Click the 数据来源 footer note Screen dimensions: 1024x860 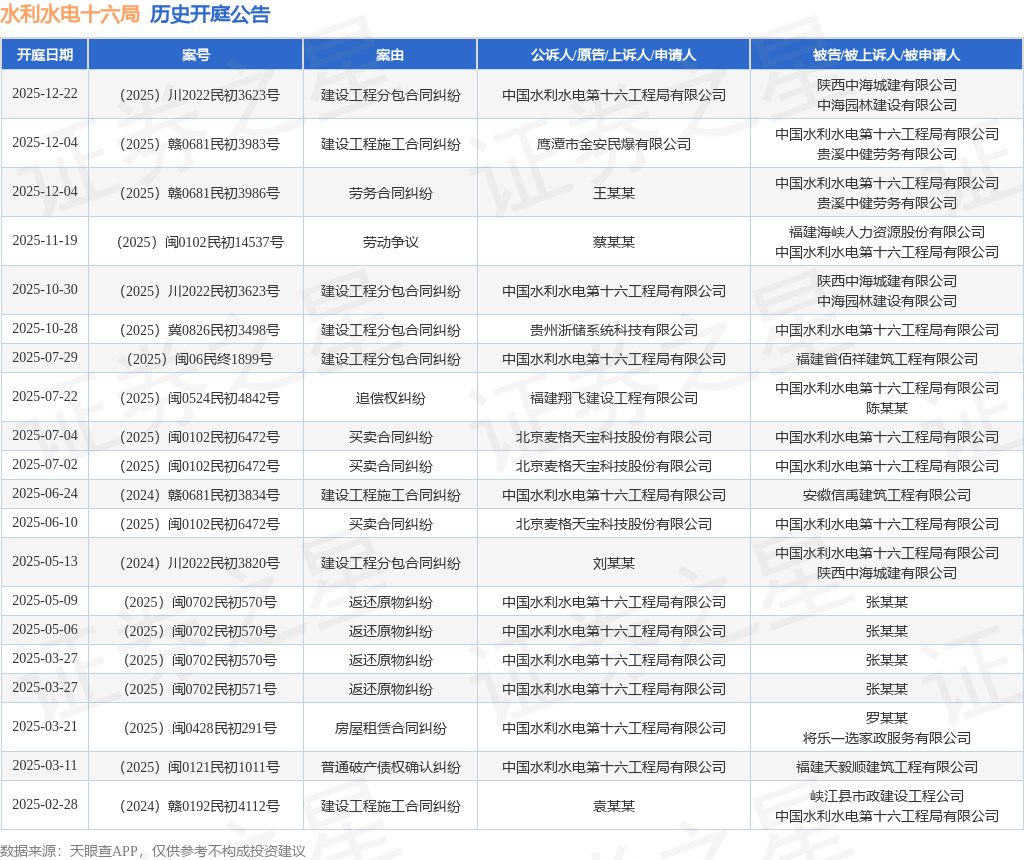(x=153, y=851)
